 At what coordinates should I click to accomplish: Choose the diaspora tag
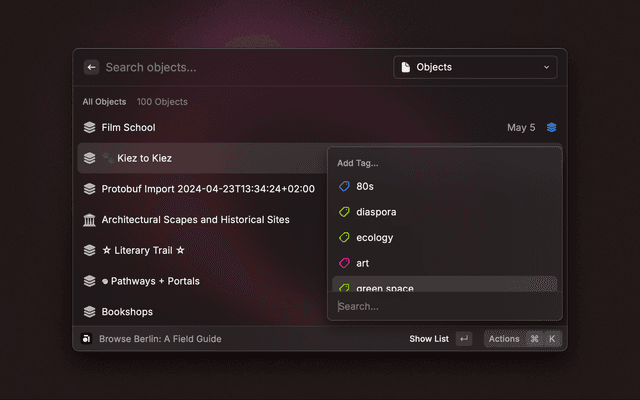(375, 212)
